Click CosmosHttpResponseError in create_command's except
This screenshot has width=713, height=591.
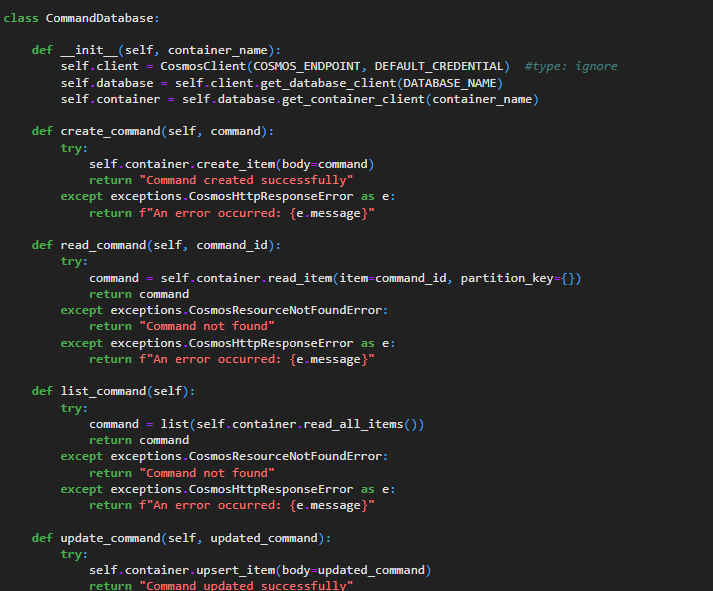point(271,196)
